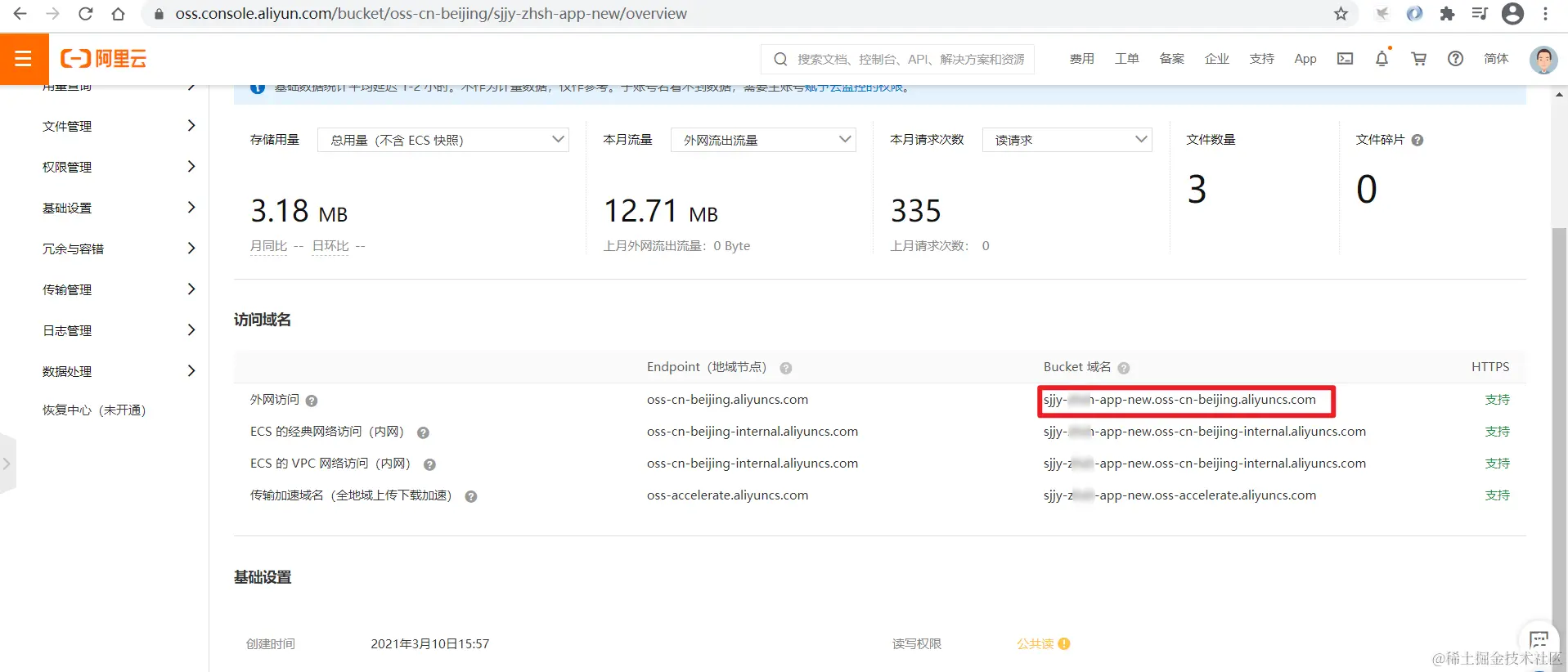Image resolution: width=1568 pixels, height=672 pixels.
Task: Open Cloud Shell terminal icon
Action: [1345, 59]
